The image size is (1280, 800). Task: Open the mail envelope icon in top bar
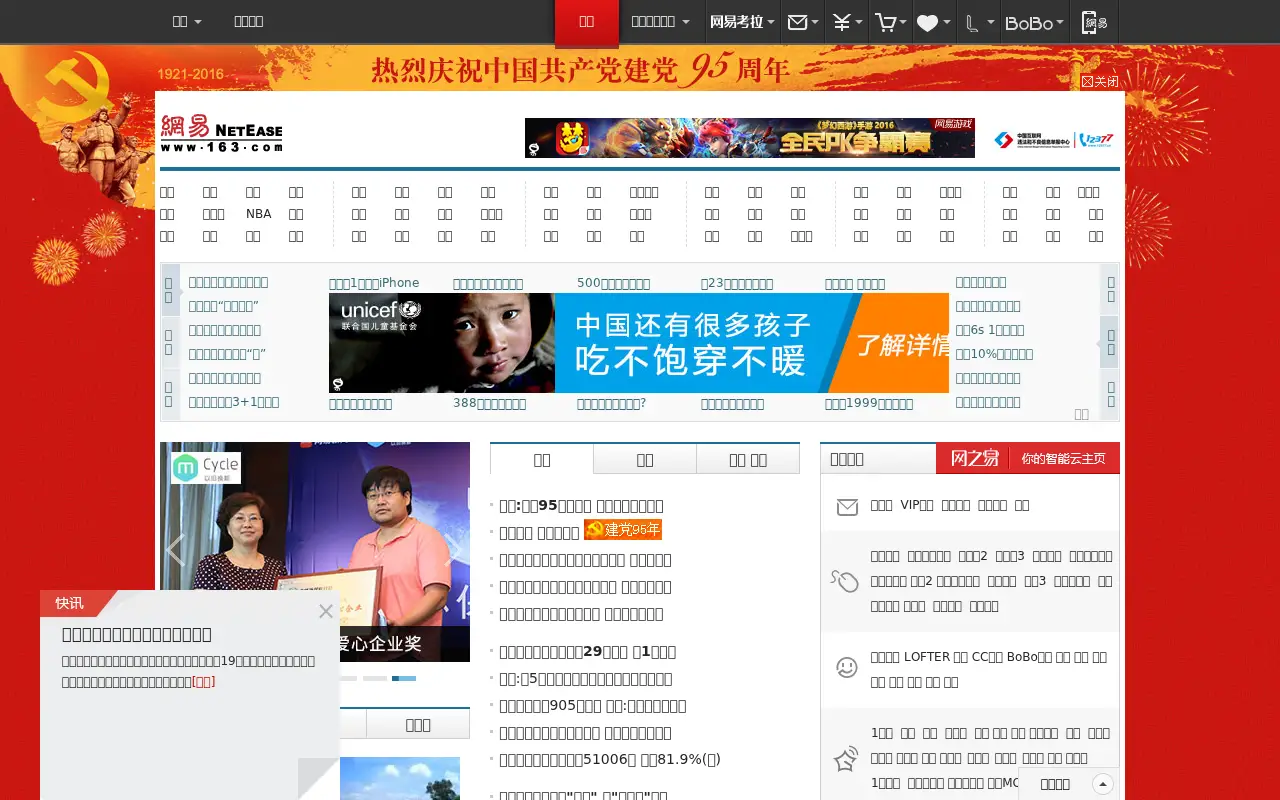pos(797,22)
